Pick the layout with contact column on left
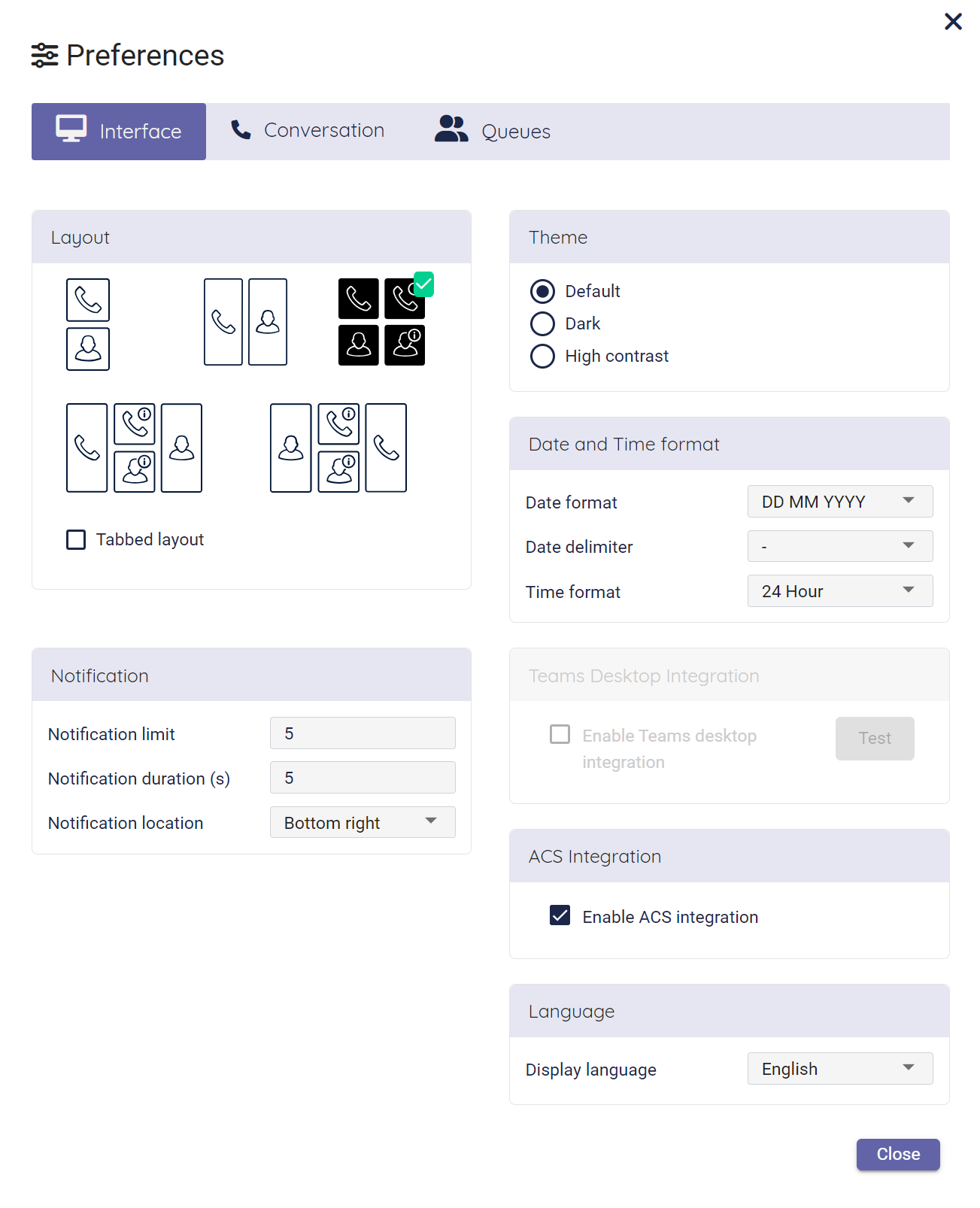The image size is (980, 1208). pos(338,448)
